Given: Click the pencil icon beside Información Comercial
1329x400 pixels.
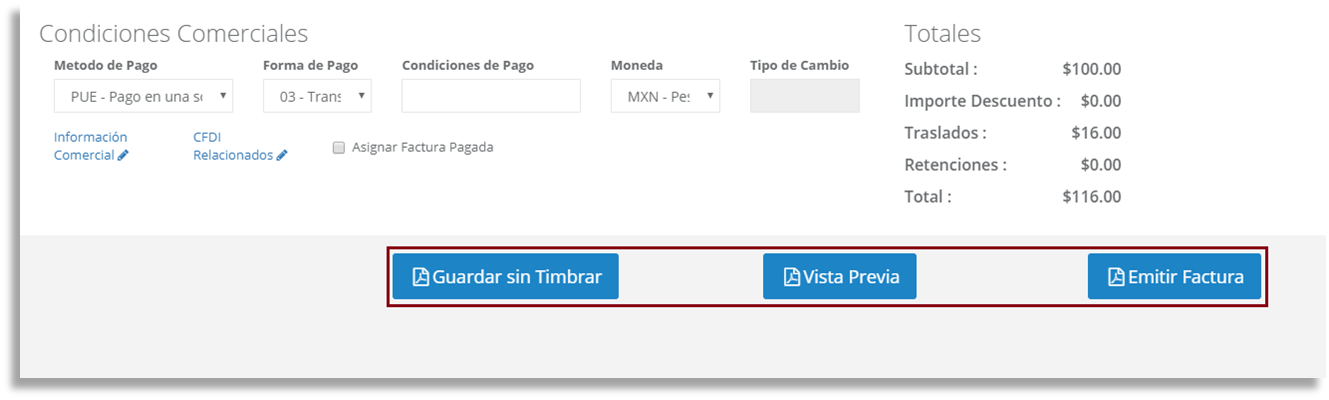Looking at the screenshot, I should pos(123,156).
